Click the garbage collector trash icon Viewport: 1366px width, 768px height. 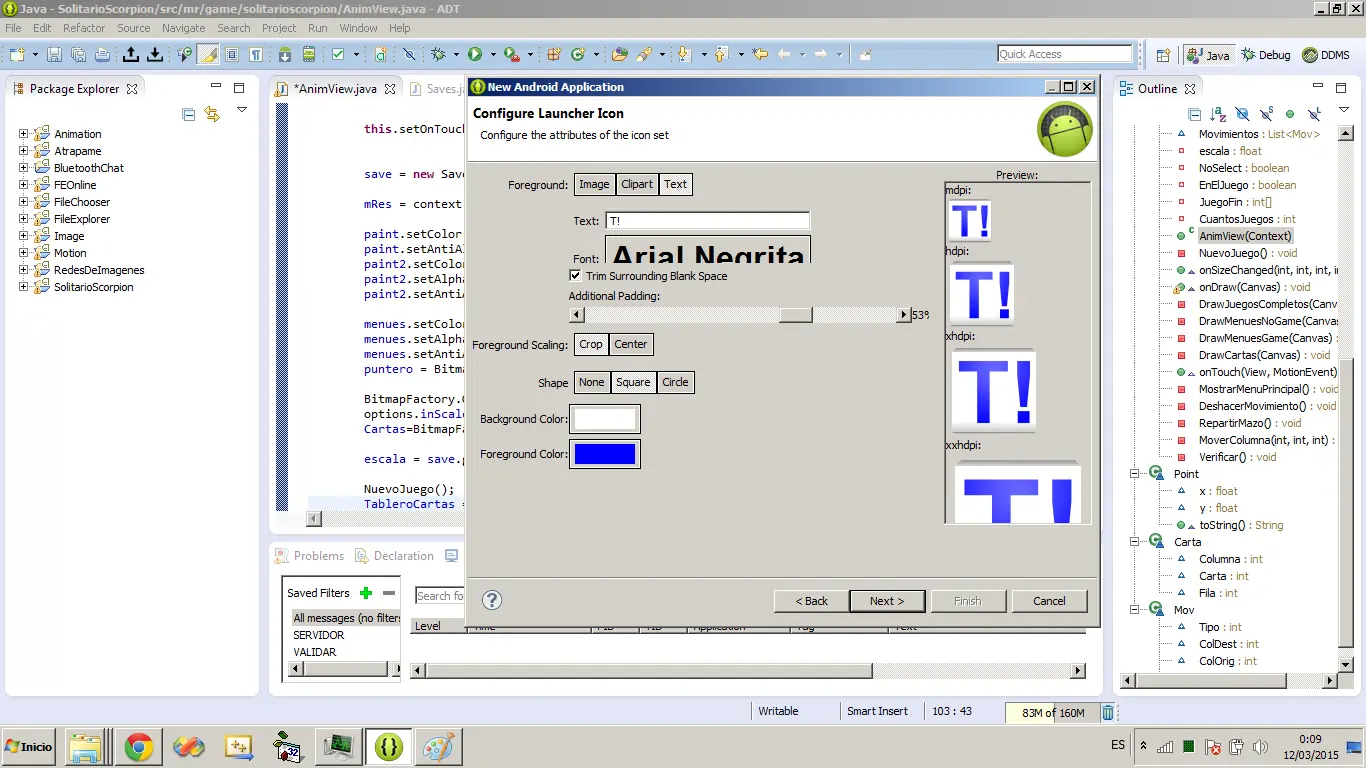click(x=1108, y=712)
